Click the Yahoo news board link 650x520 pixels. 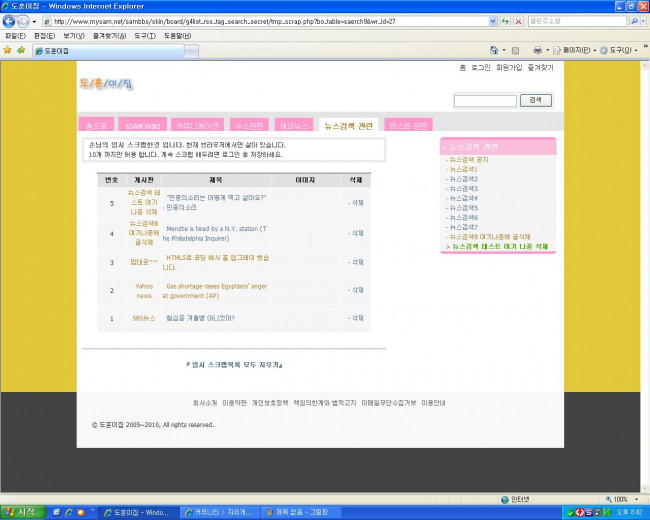(144, 291)
